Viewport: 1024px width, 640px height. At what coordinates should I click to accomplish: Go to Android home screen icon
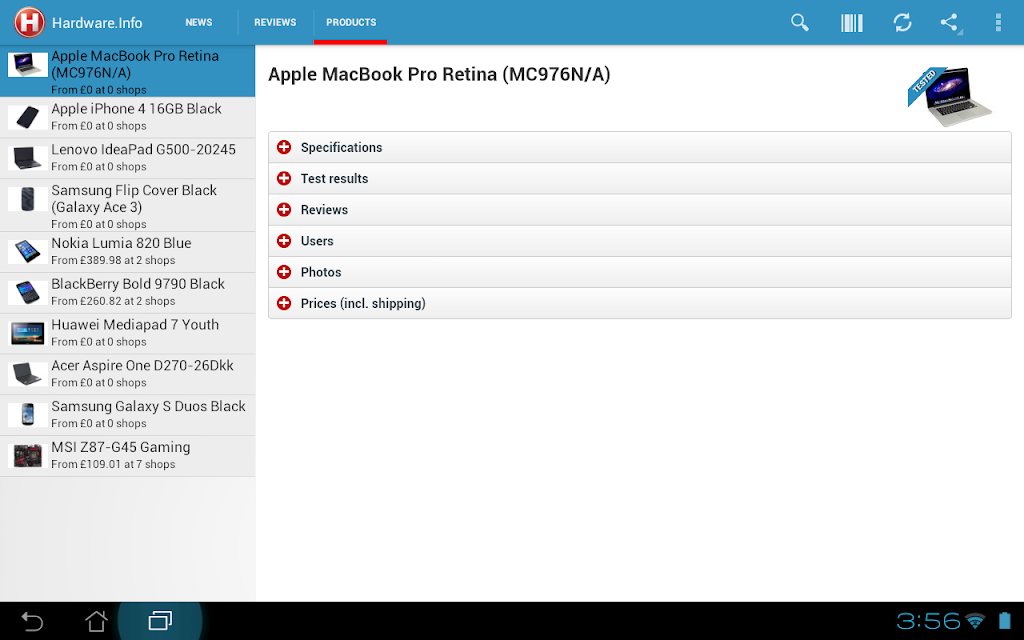click(97, 621)
